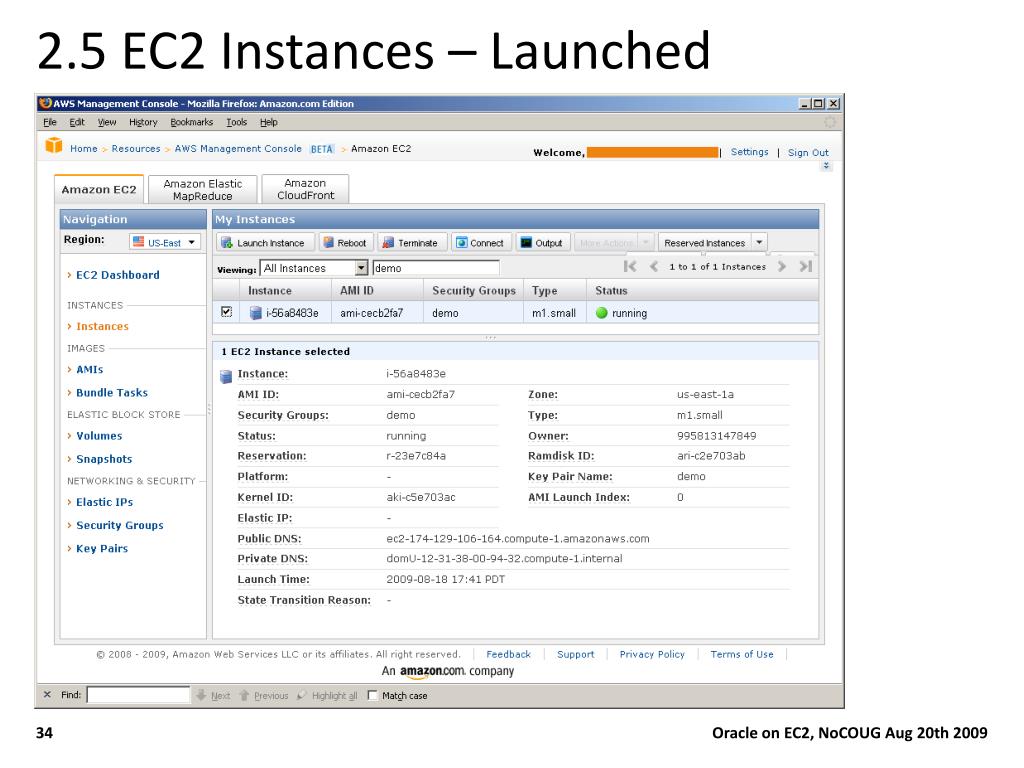The image size is (1024, 768).
Task: Go to previous page of instances
Action: pos(654,266)
